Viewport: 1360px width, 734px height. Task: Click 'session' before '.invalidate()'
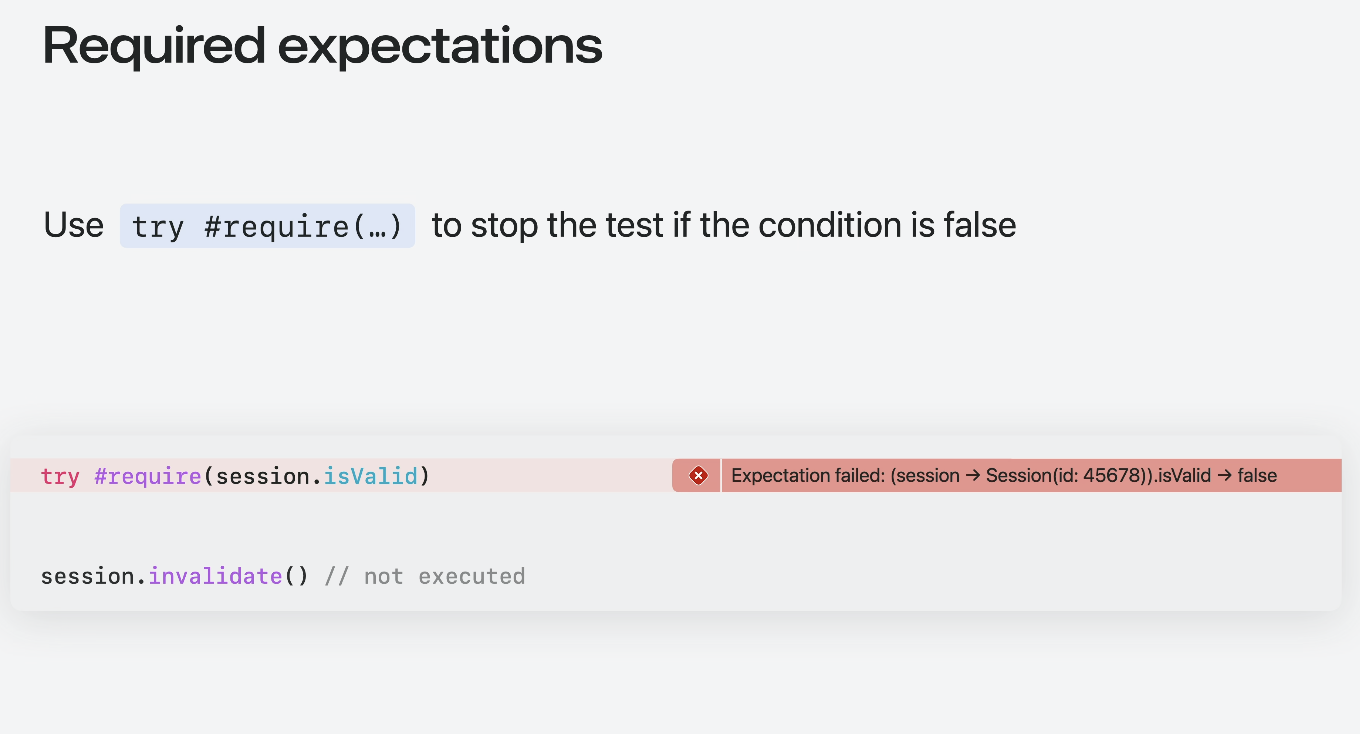(x=88, y=576)
